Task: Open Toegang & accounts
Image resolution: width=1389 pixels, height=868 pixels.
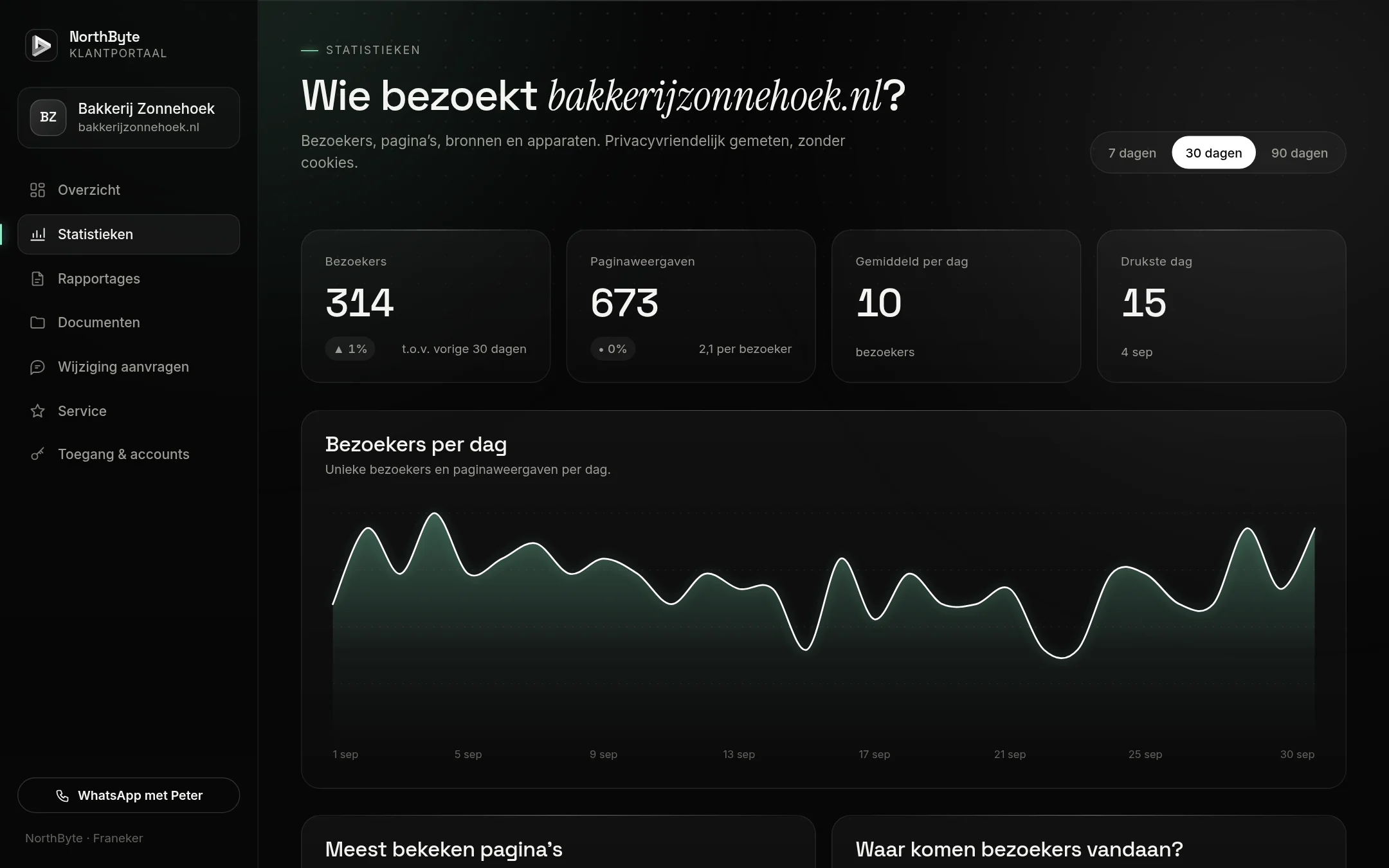Action: click(x=129, y=454)
